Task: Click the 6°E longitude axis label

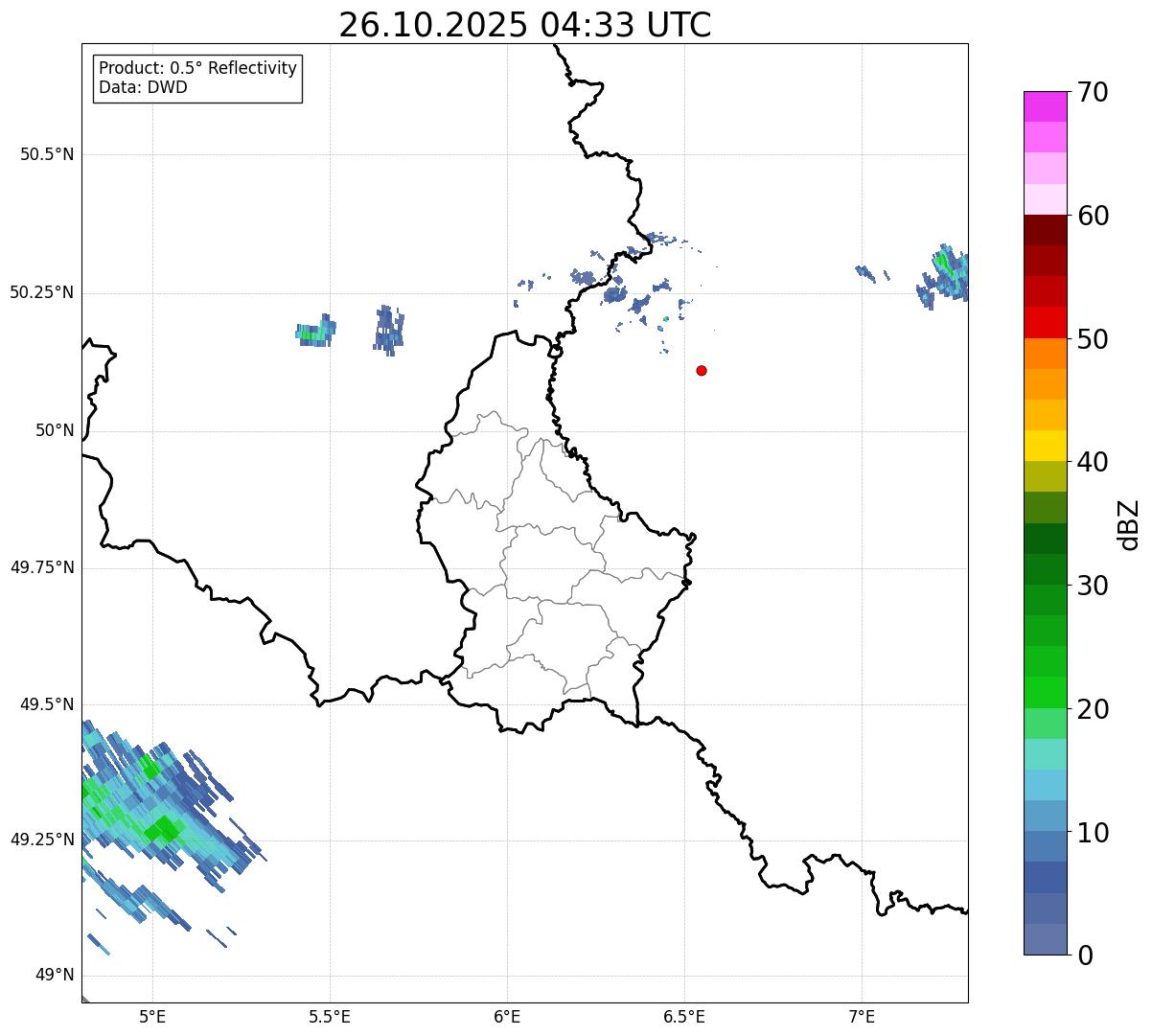Action: click(507, 1015)
